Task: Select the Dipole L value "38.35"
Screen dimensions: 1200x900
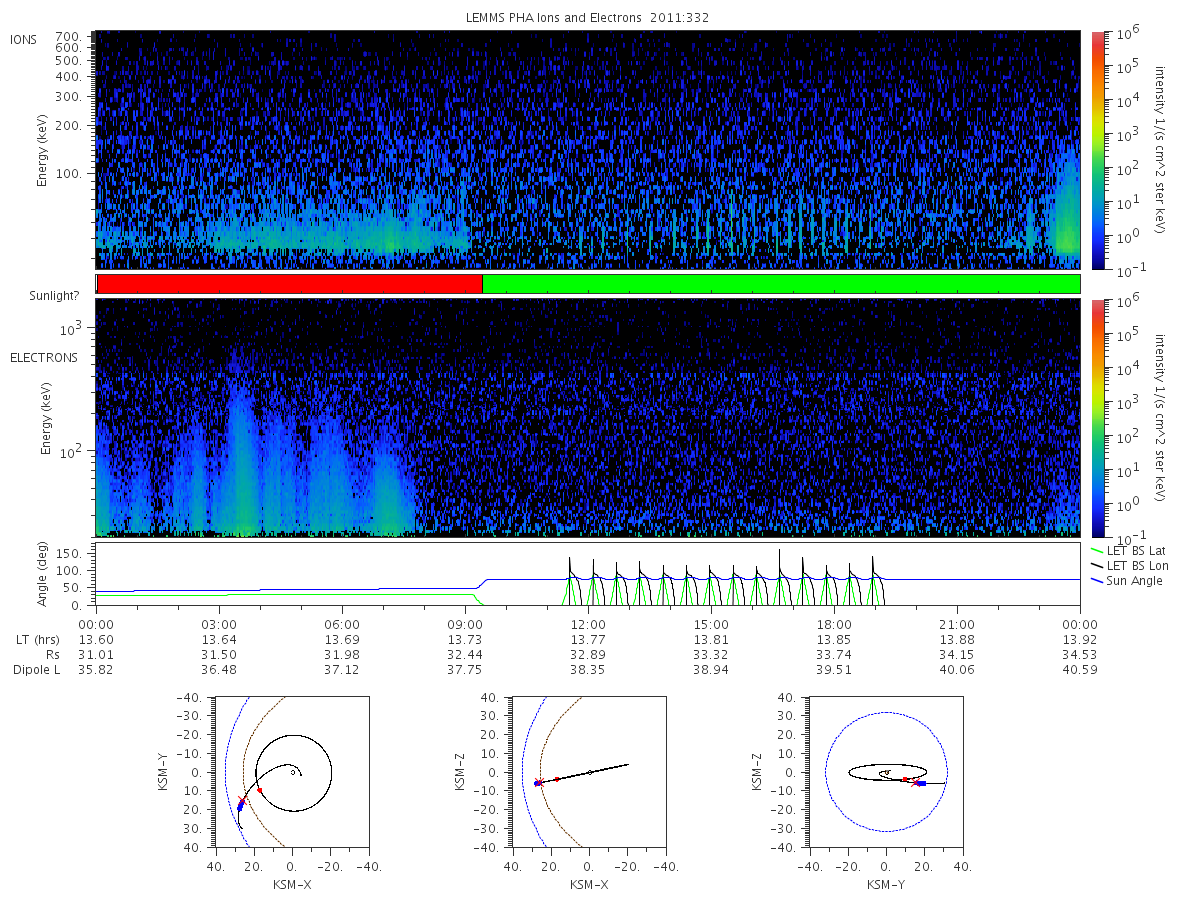Action: [x=588, y=670]
